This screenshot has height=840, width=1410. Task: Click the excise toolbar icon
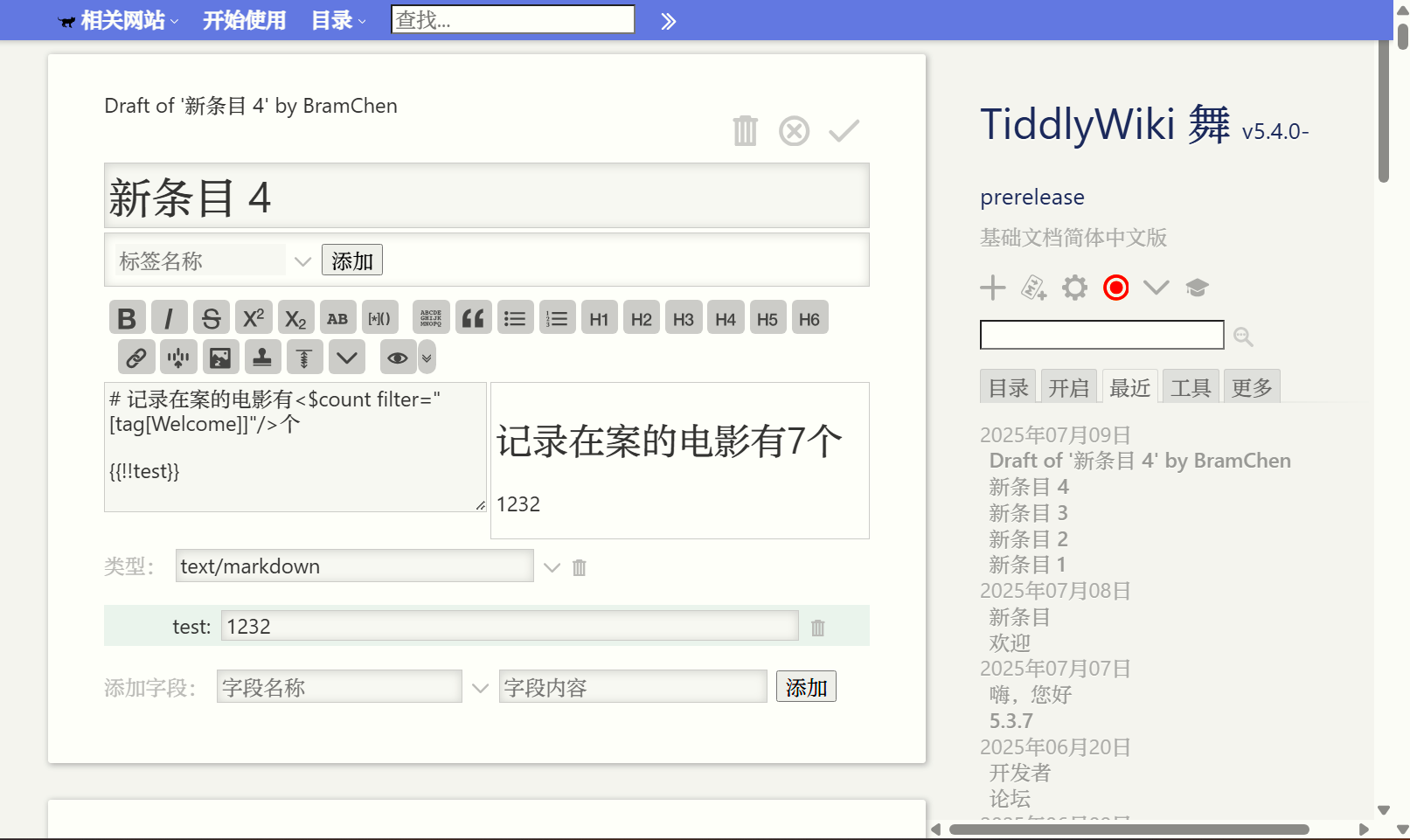tap(178, 357)
